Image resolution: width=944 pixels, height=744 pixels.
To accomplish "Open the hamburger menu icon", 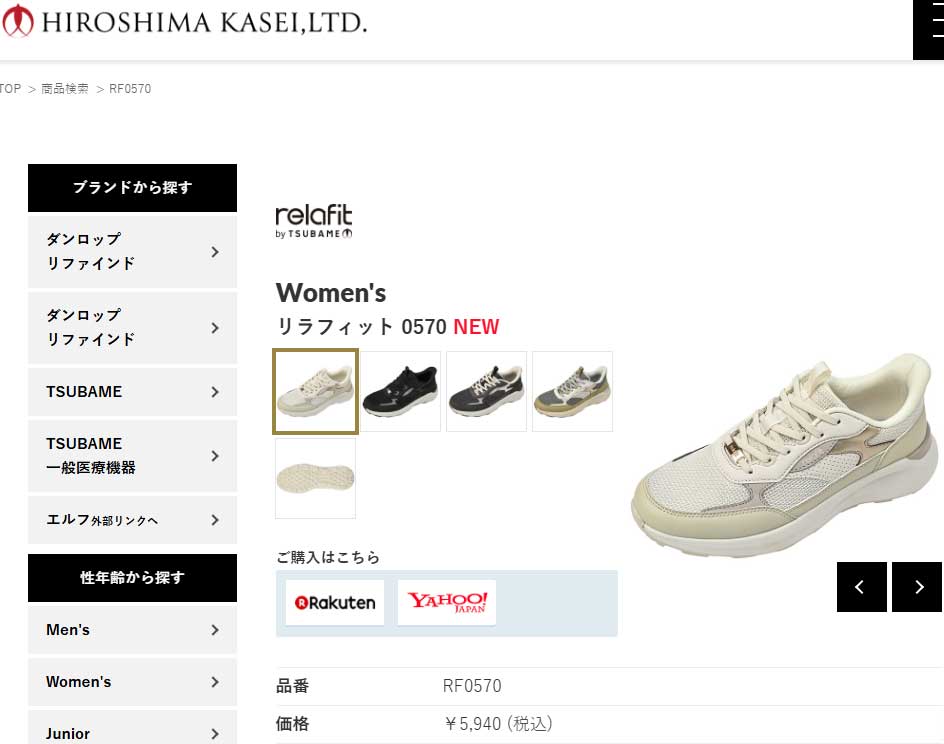I will tap(929, 28).
